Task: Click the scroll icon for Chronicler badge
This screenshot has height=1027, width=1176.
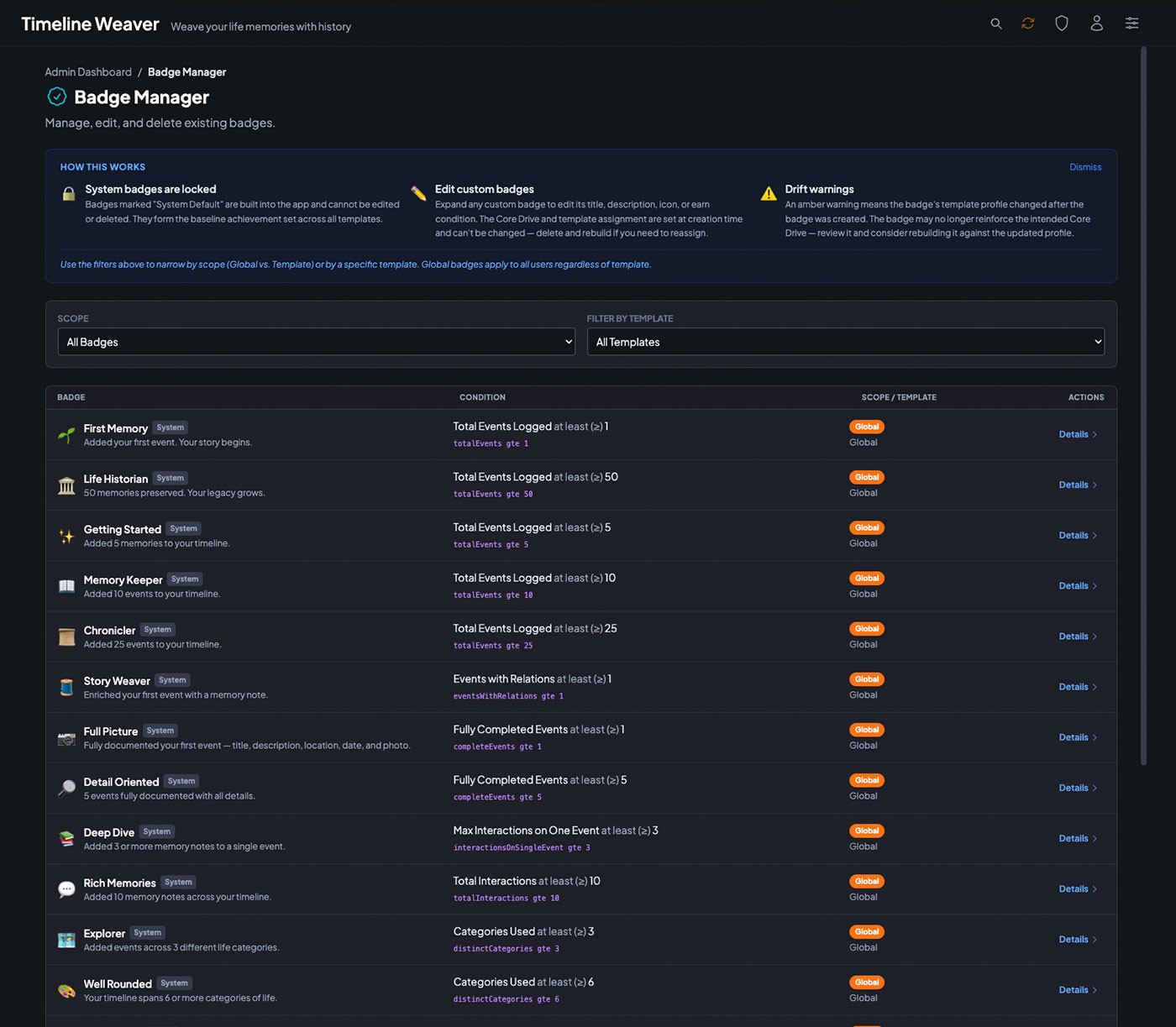Action: (66, 637)
